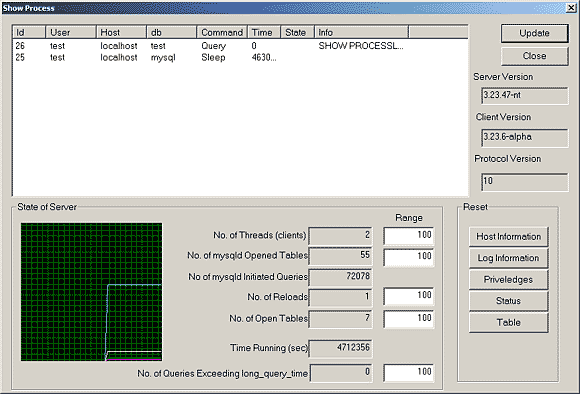The image size is (580, 394).
Task: Click the Status reset button
Action: click(508, 301)
